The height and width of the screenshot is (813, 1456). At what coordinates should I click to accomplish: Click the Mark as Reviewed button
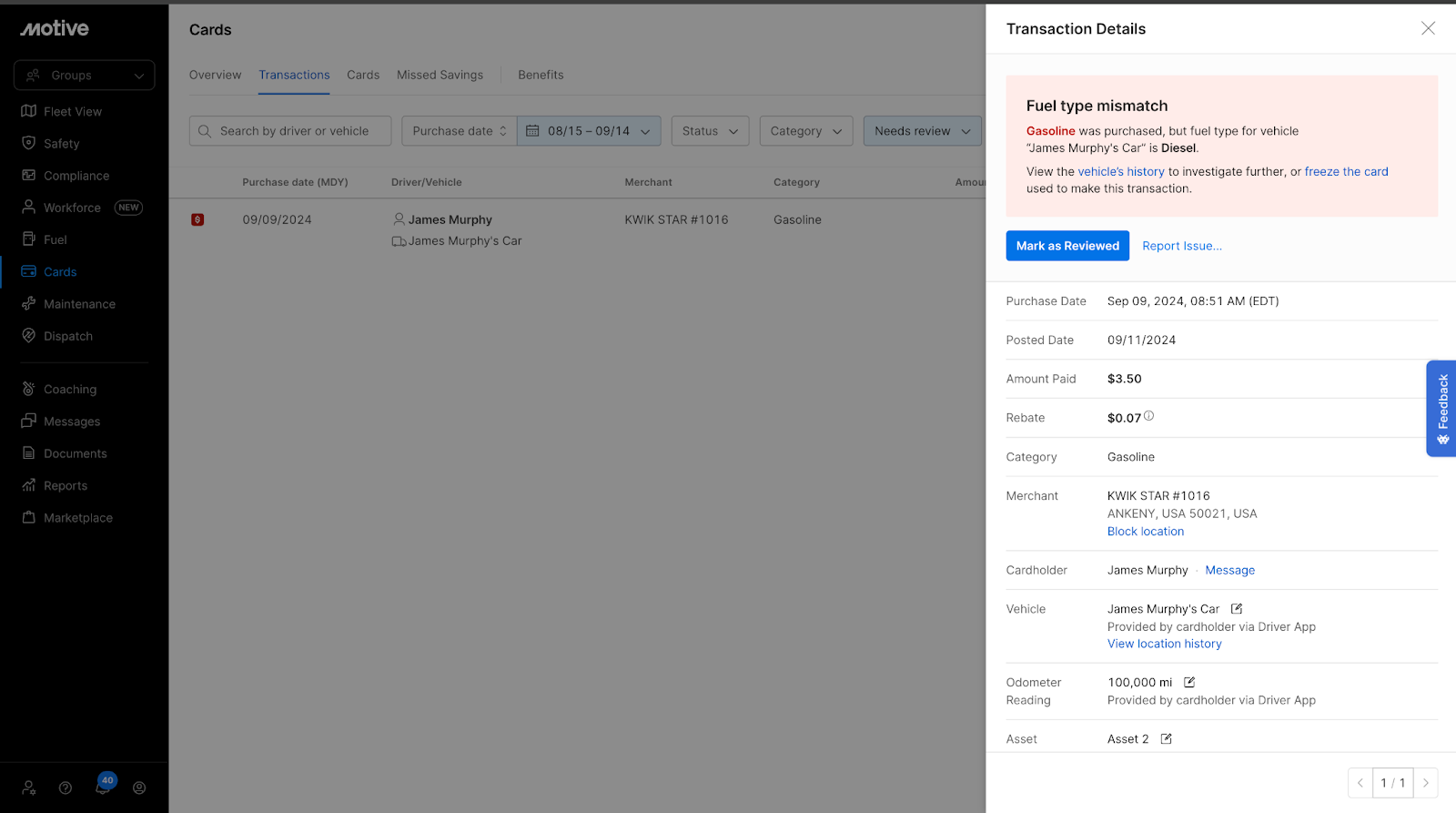[1067, 246]
